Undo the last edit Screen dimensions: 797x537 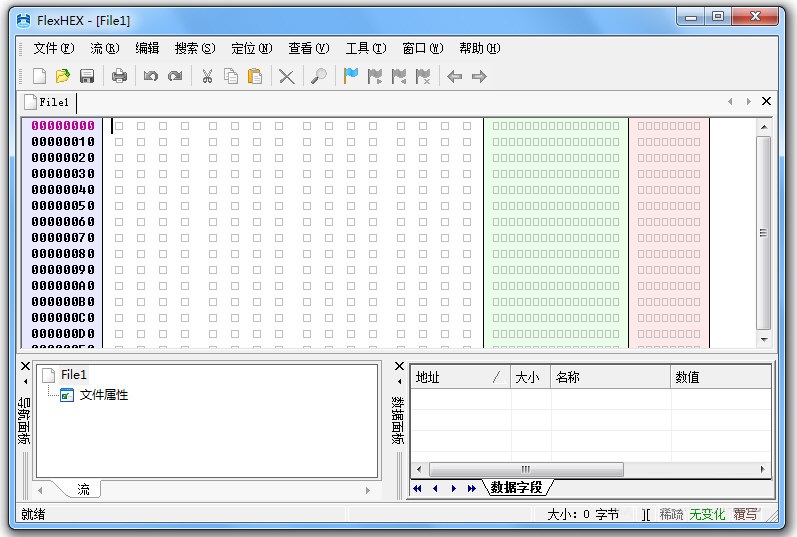[x=150, y=76]
